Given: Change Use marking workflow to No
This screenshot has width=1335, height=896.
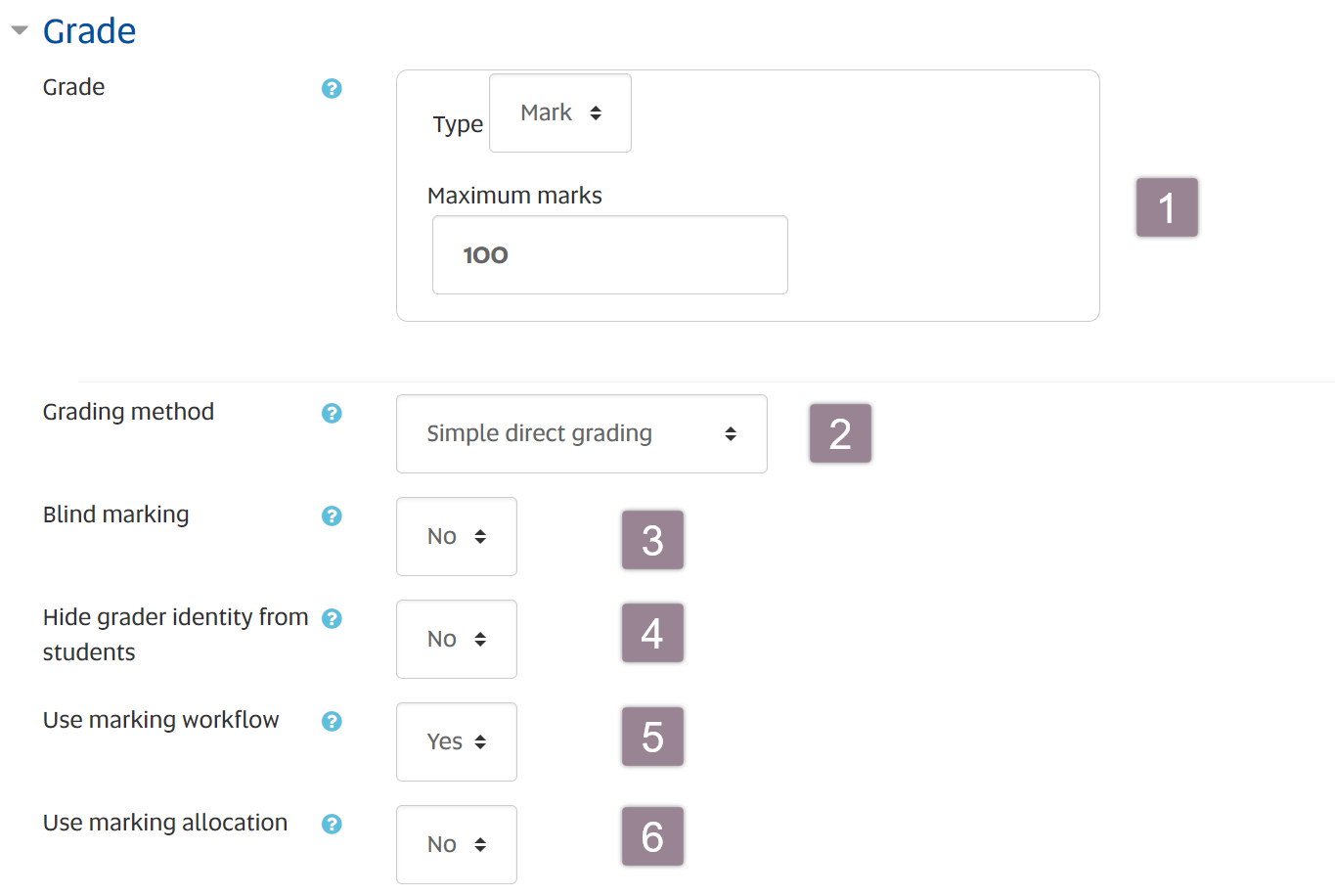Looking at the screenshot, I should click(x=456, y=741).
